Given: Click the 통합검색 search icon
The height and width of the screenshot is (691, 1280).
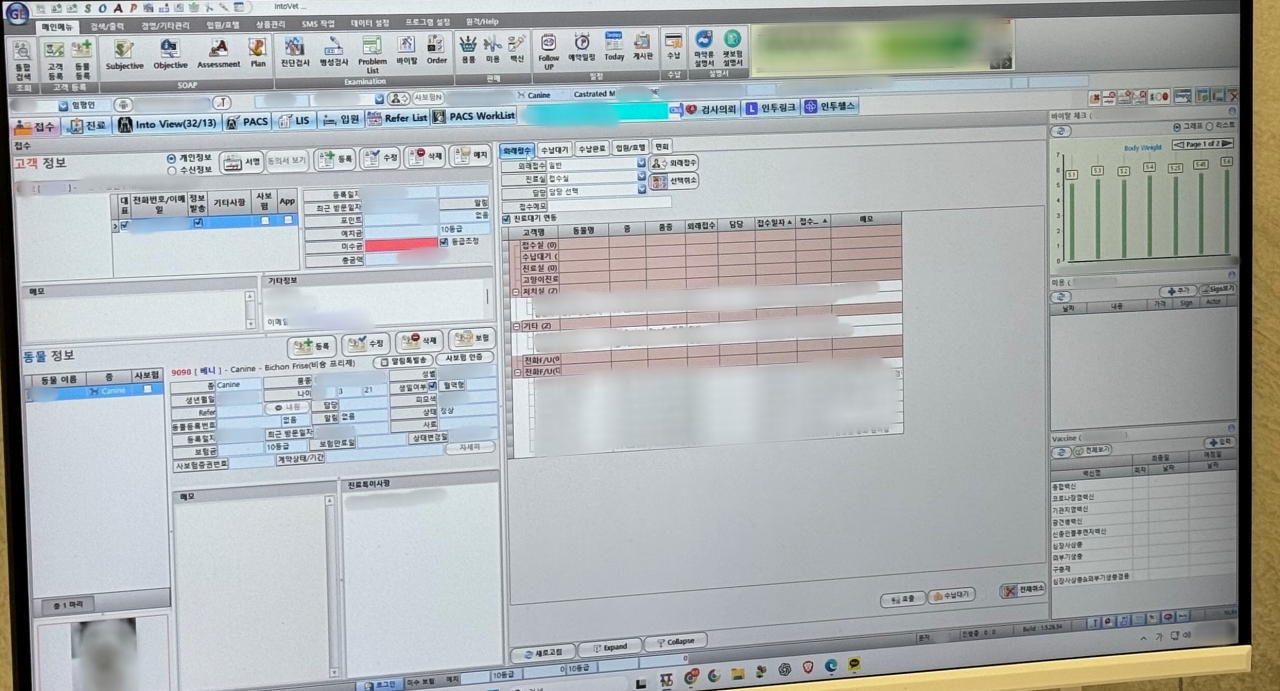Looking at the screenshot, I should coord(22,60).
